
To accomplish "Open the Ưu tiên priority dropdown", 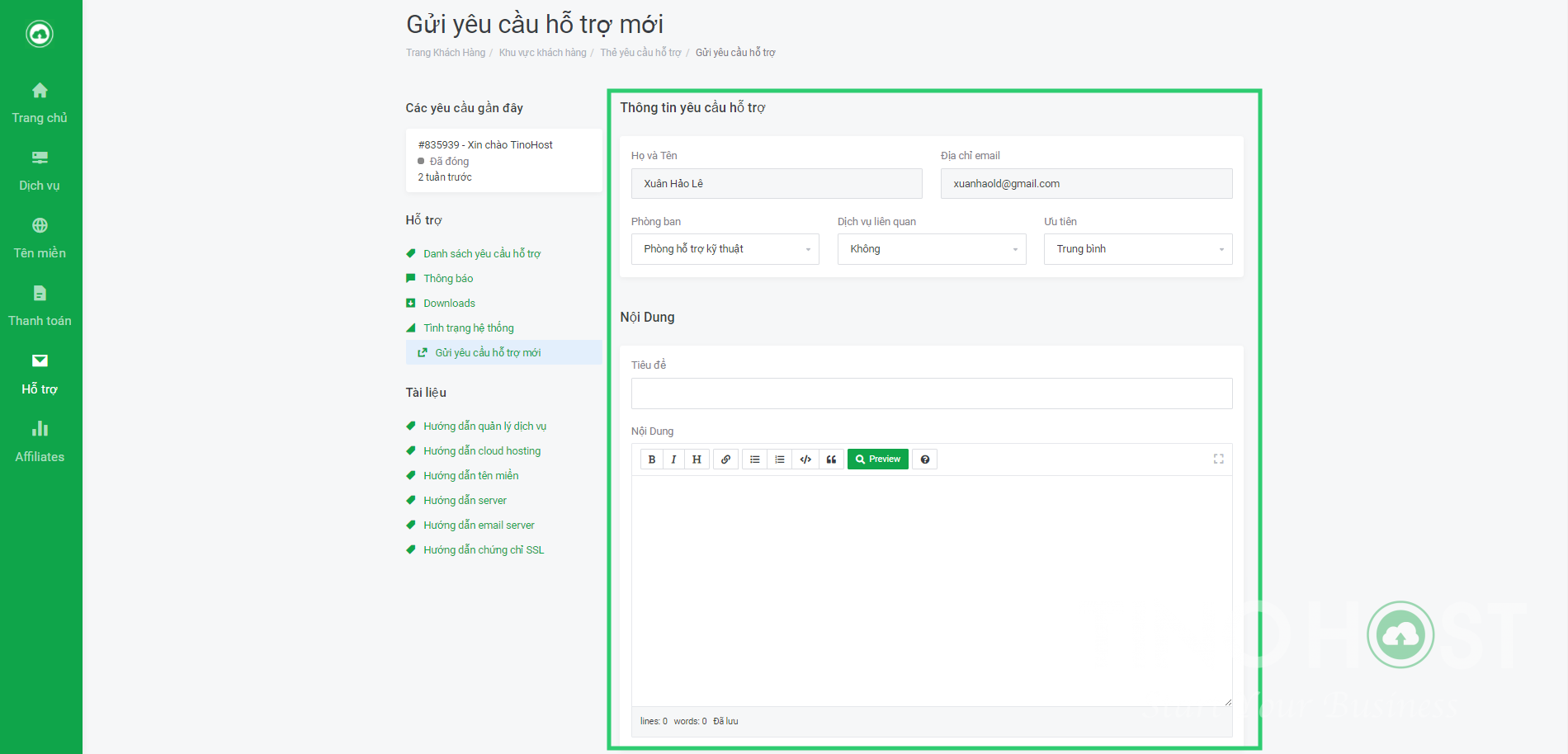I will (x=1138, y=249).
